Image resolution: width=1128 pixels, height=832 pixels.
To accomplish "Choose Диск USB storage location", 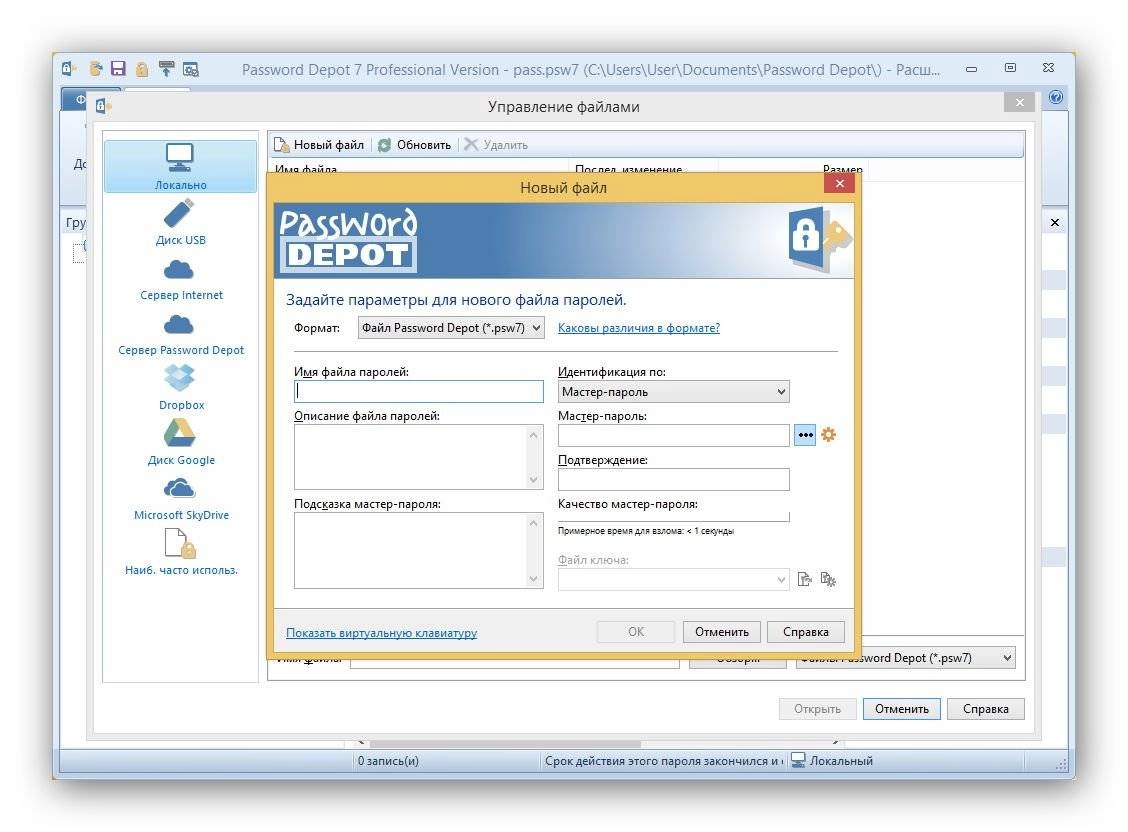I will [180, 223].
